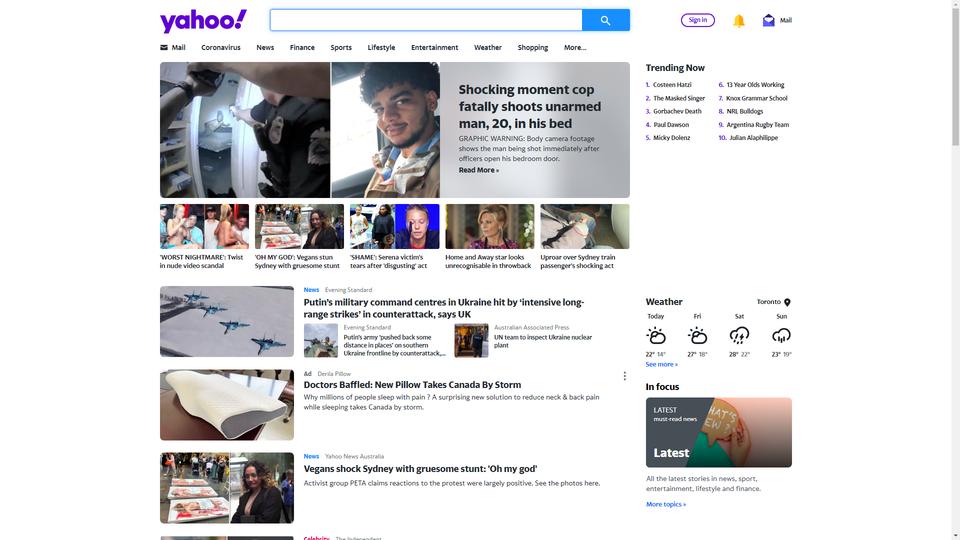This screenshot has height=540, width=960.
Task: Click the Toronto location pin icon
Action: point(787,302)
